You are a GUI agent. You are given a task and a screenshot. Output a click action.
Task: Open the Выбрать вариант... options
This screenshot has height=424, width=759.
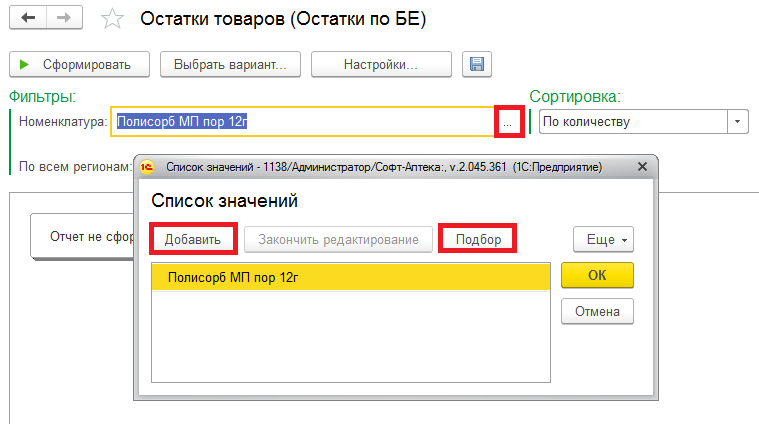pos(230,65)
